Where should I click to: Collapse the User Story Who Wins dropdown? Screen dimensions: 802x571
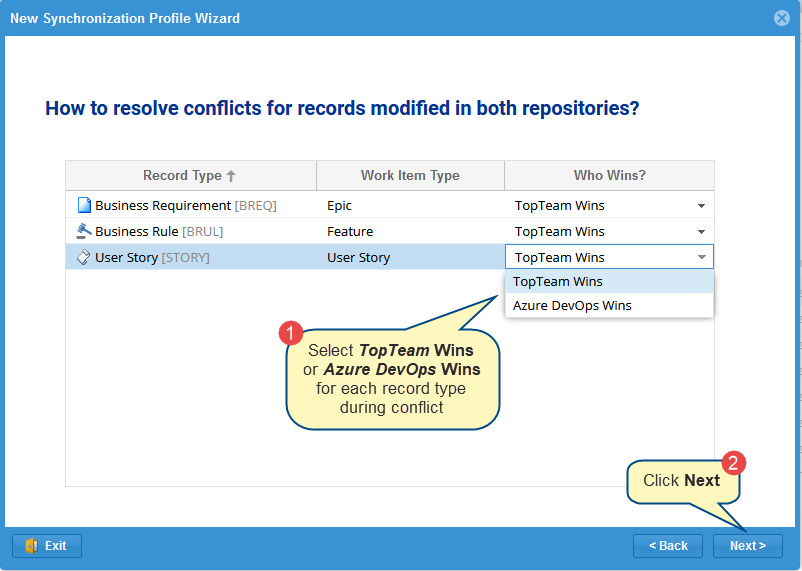tap(701, 258)
